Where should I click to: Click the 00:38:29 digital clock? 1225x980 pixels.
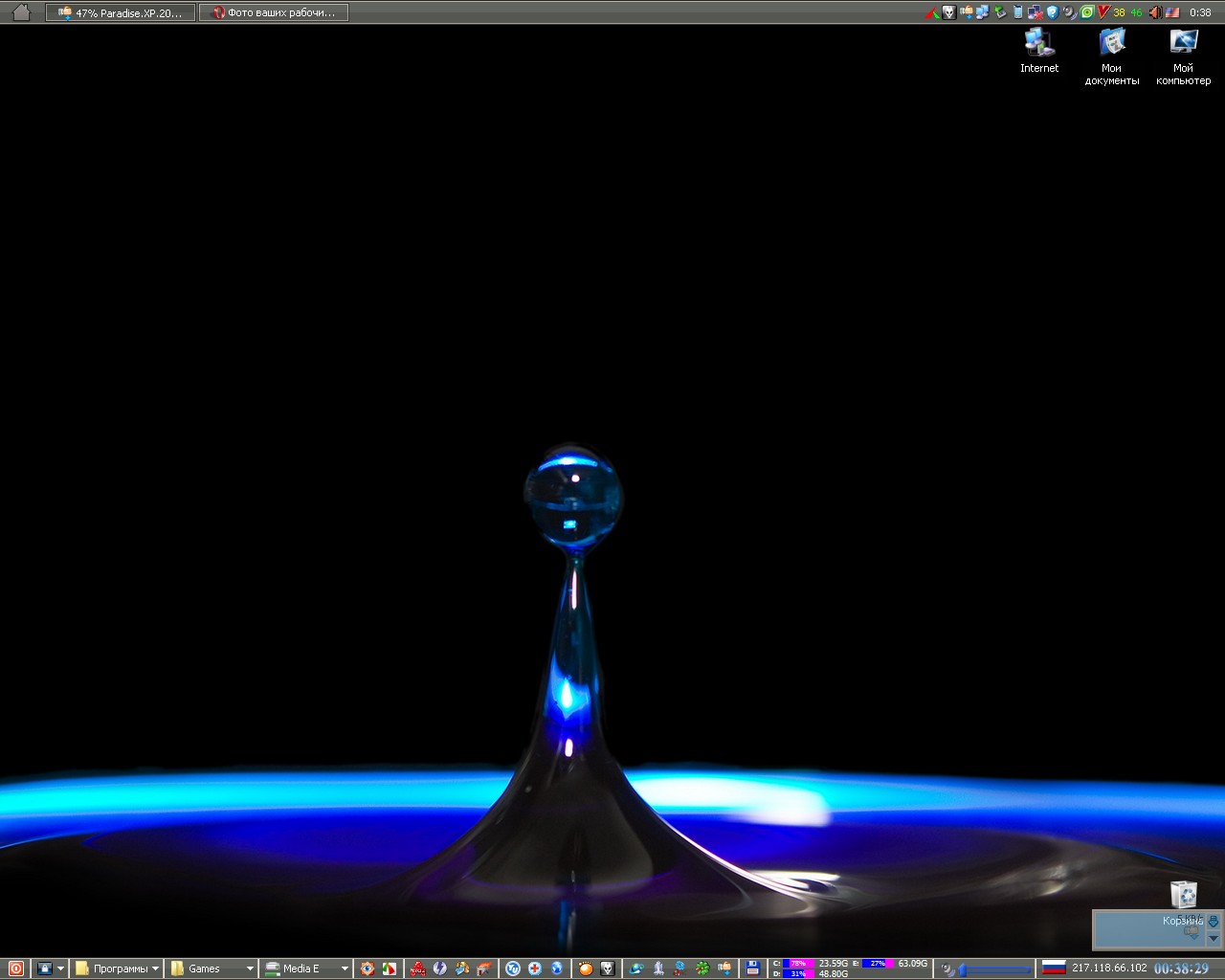click(1181, 969)
